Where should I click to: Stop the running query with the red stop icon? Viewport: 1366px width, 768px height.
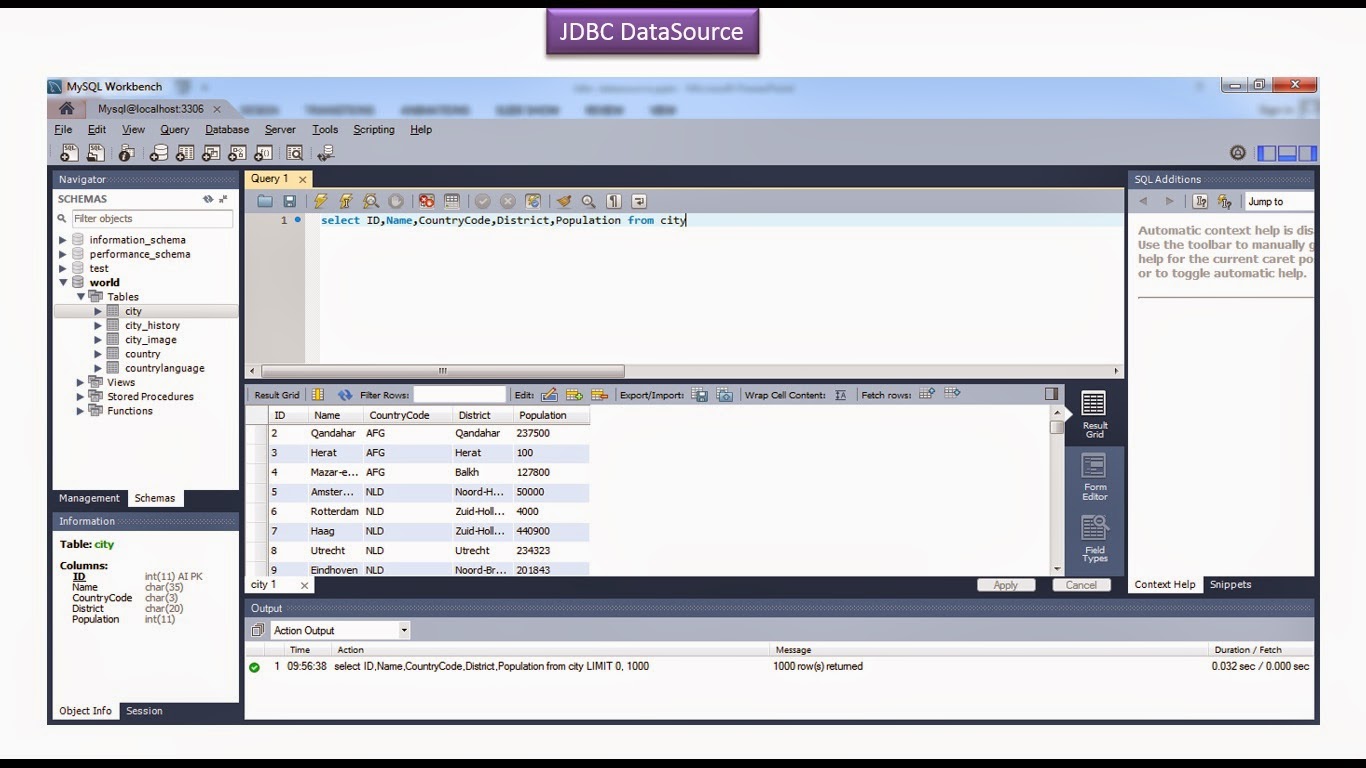tap(426, 199)
